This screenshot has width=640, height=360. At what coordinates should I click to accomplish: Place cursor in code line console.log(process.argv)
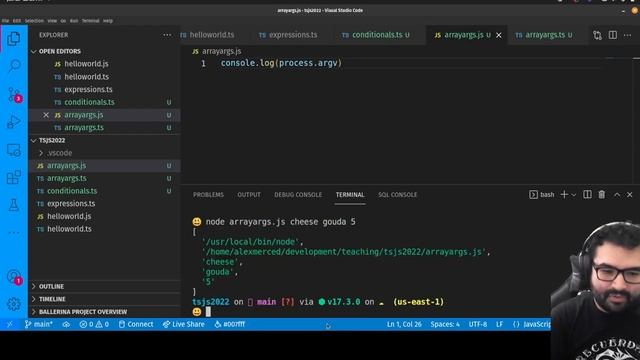[x=281, y=63]
